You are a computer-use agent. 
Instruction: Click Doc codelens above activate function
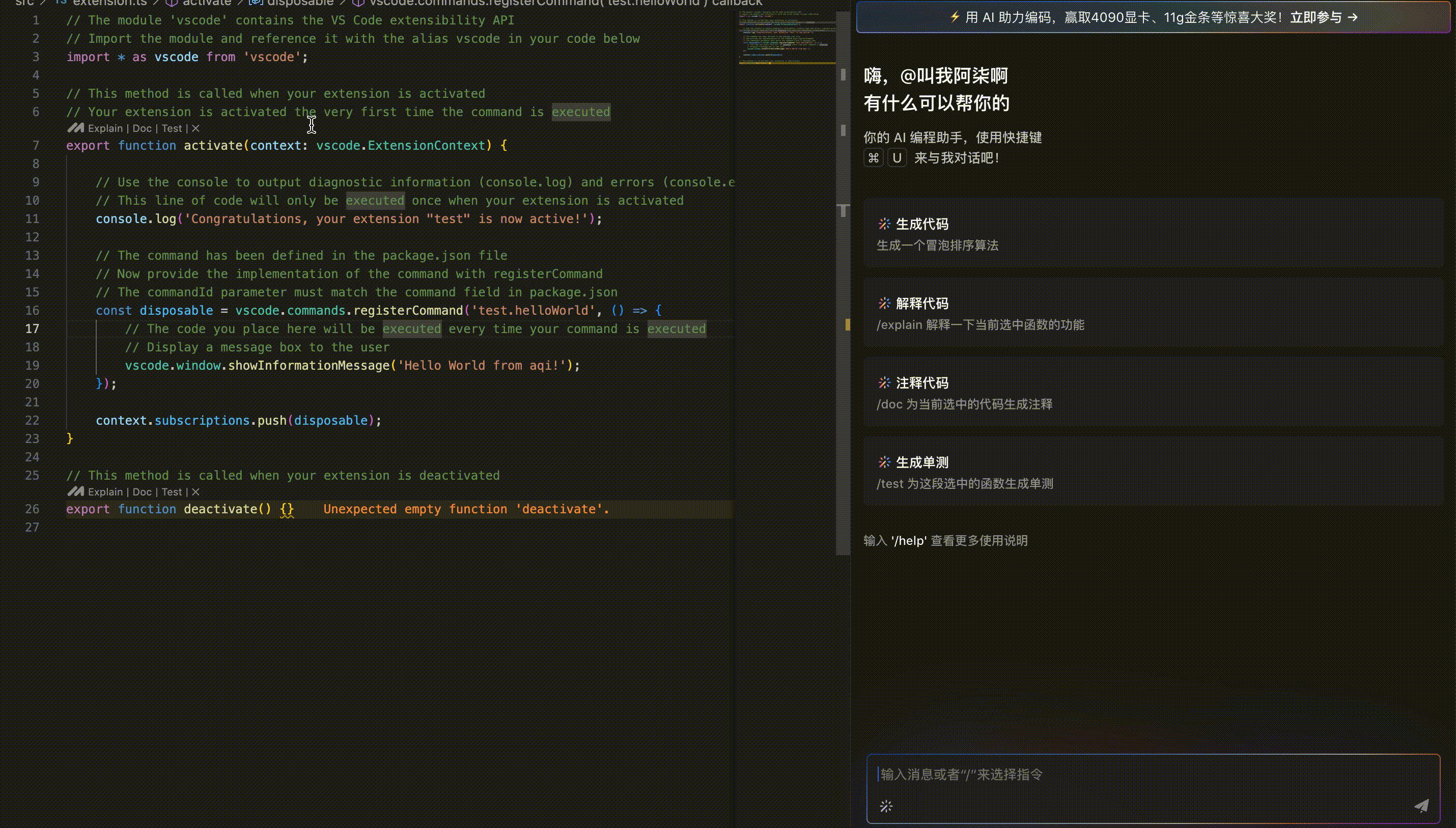point(142,128)
